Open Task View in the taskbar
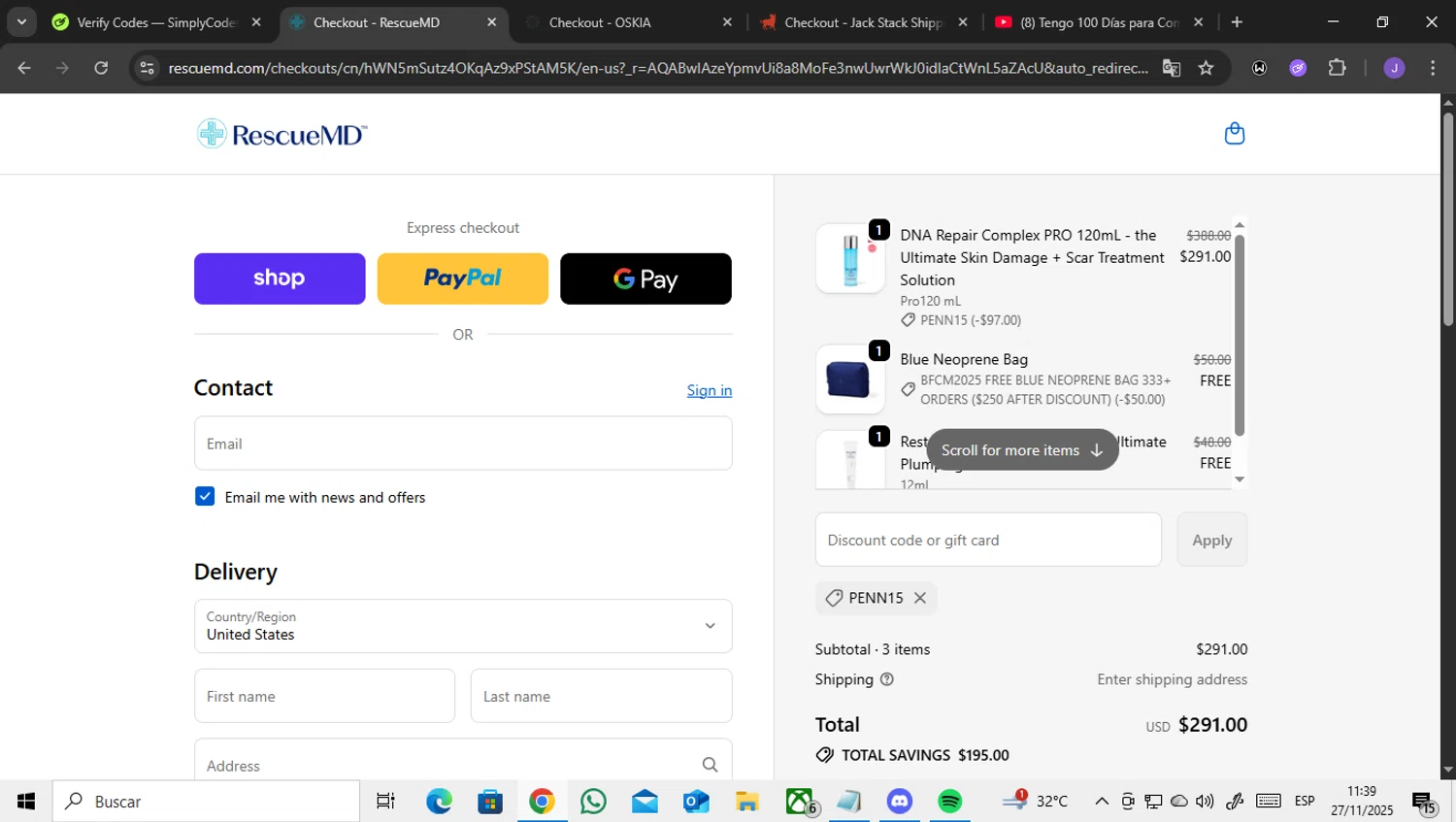The width and height of the screenshot is (1456, 822). pos(385,801)
